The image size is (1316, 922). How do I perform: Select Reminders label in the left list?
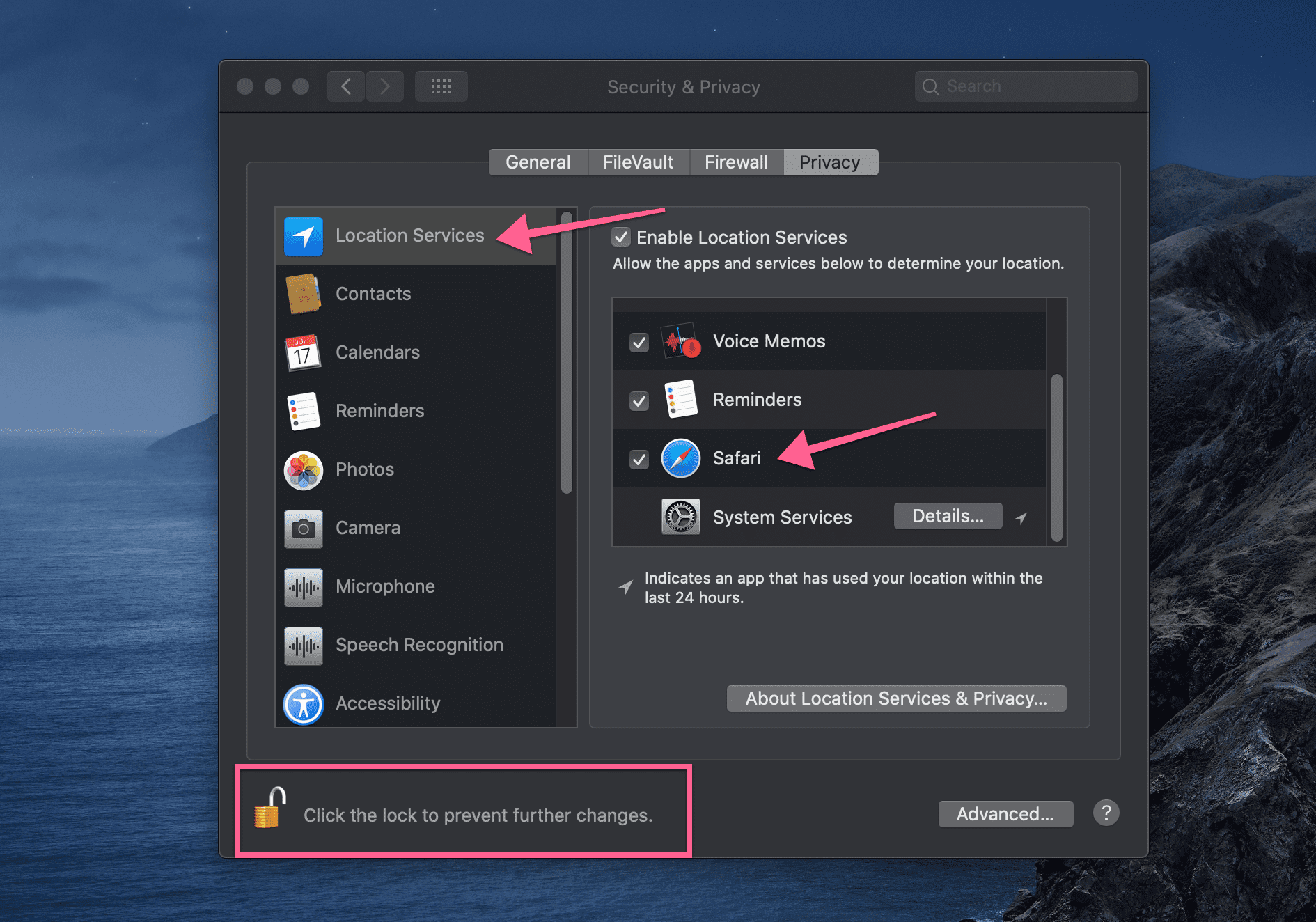coord(380,411)
